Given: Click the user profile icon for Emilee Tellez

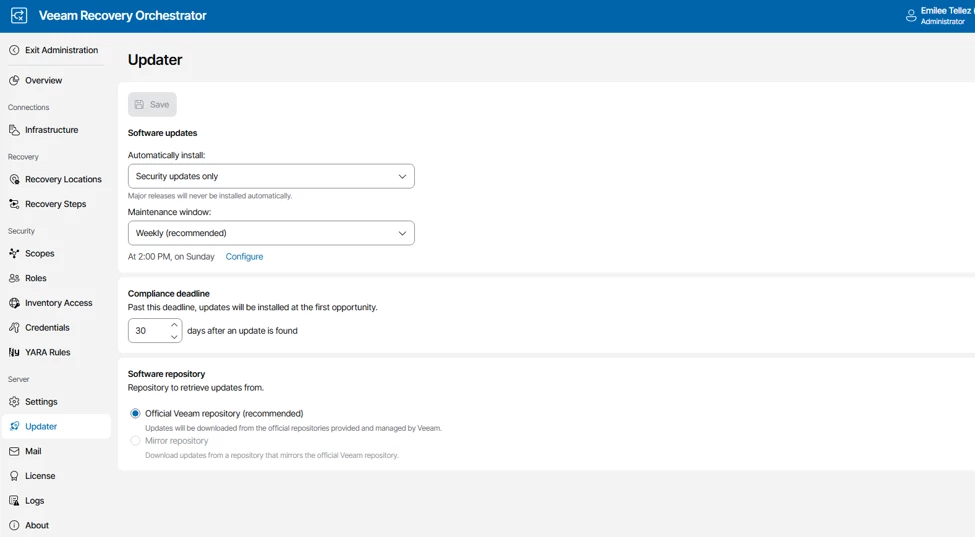Looking at the screenshot, I should click(x=911, y=16).
